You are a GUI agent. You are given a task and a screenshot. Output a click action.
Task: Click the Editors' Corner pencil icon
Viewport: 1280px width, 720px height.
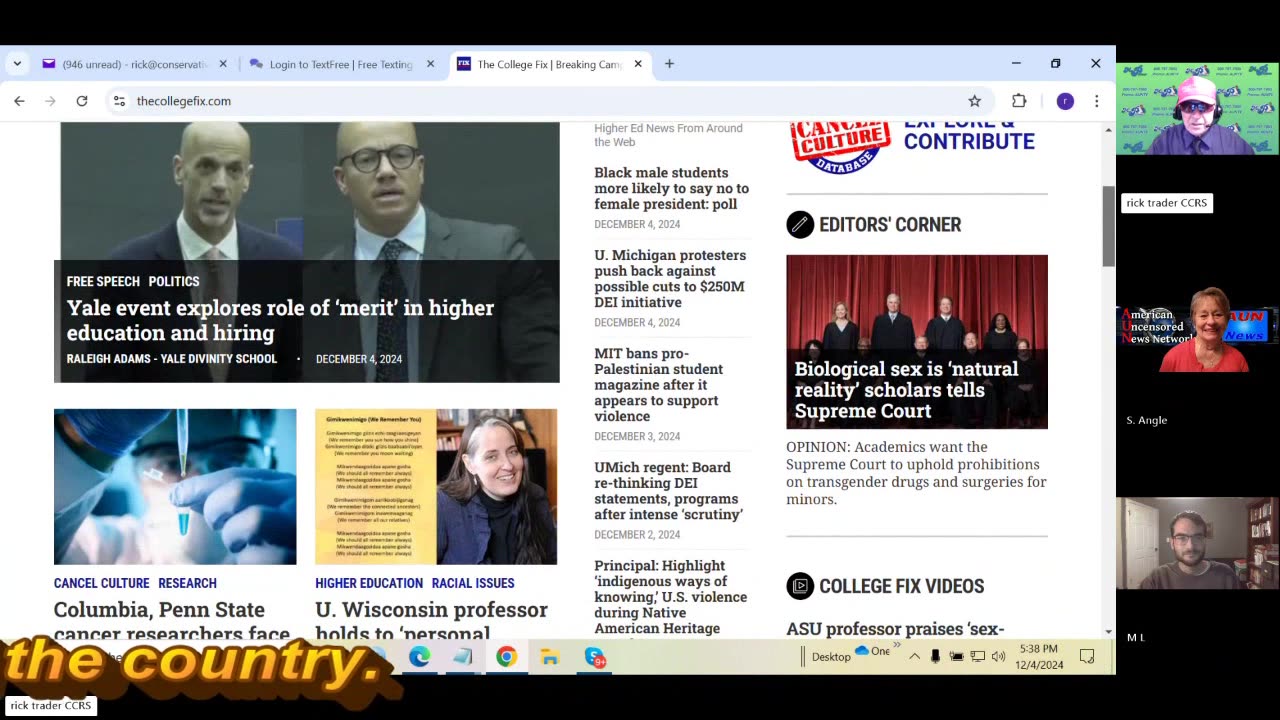click(800, 224)
